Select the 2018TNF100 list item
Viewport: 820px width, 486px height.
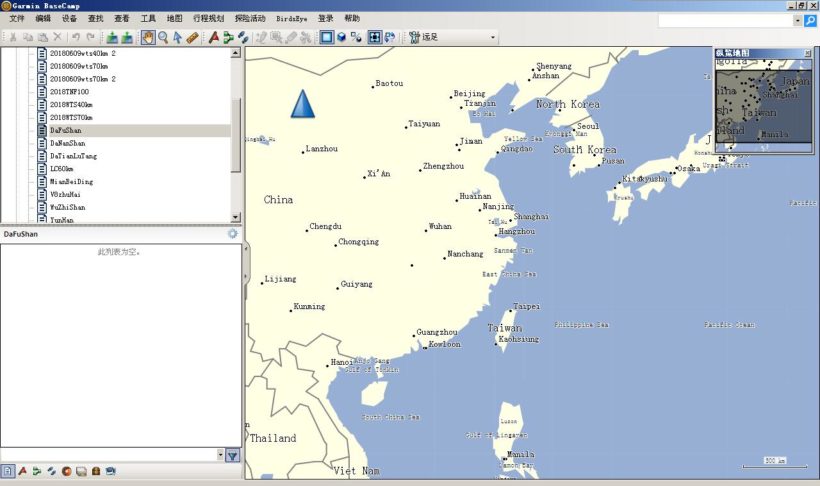pos(69,92)
